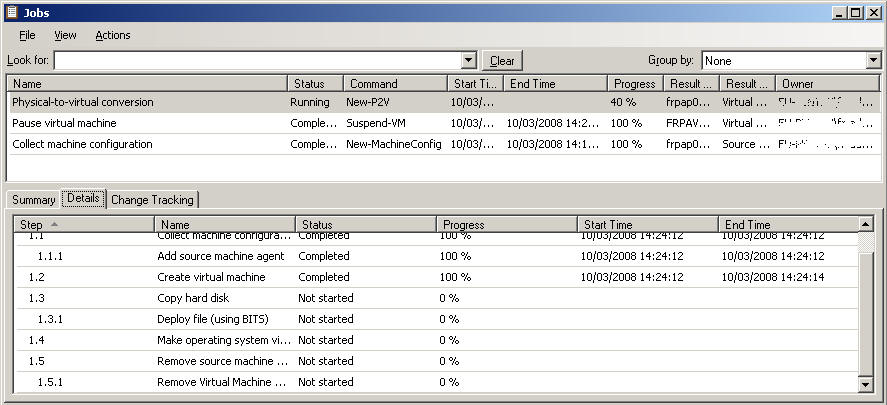This screenshot has height=405, width=887.
Task: Sort jobs by Name column header
Action: 147,84
